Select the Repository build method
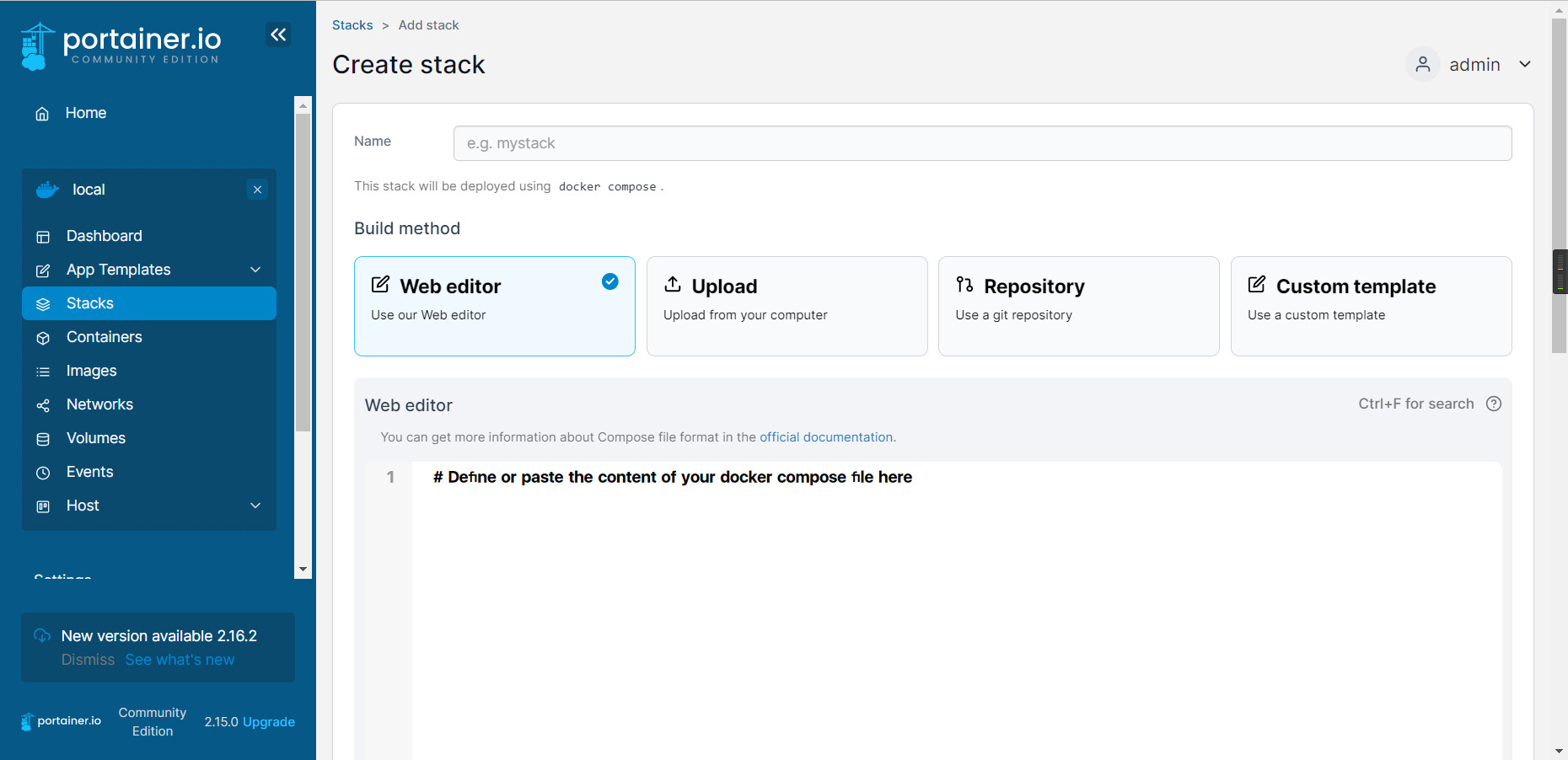The image size is (1568, 760). [1078, 306]
